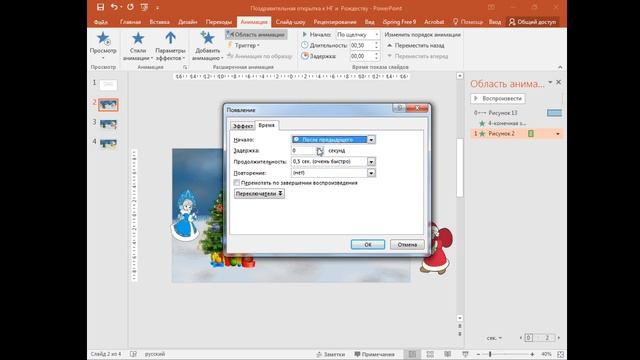The width and height of the screenshot is (640, 360).
Task: Open the dialog Начало dropdown arrow
Action: pyautogui.click(x=371, y=140)
